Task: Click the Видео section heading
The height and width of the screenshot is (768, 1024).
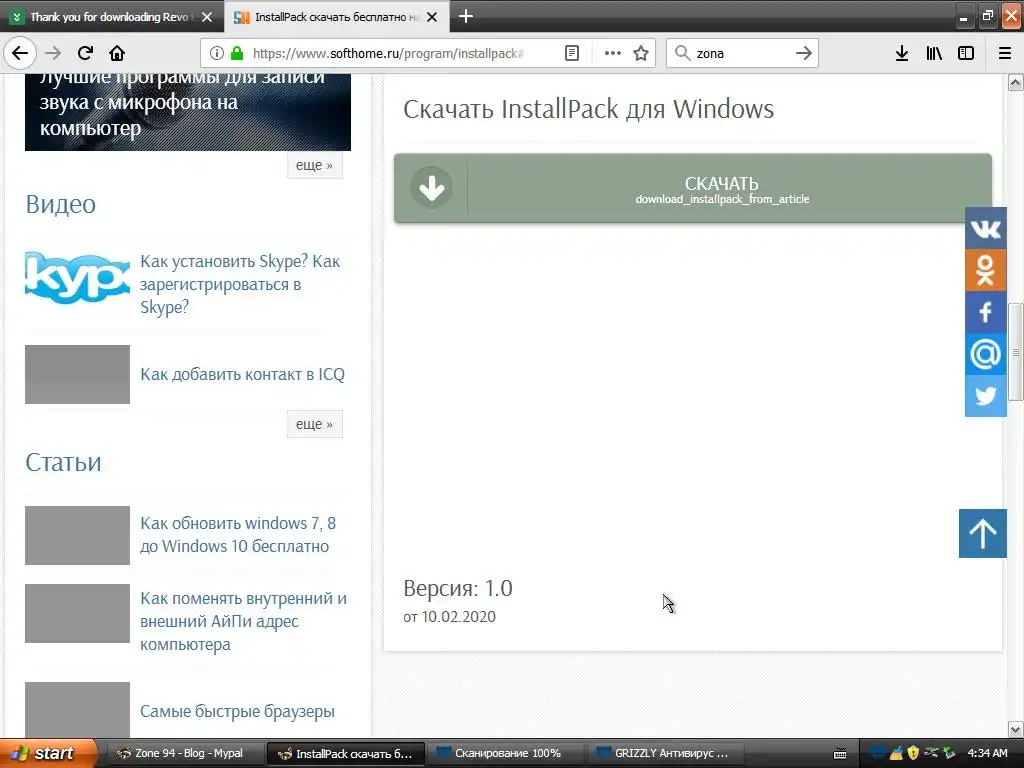Action: [60, 204]
